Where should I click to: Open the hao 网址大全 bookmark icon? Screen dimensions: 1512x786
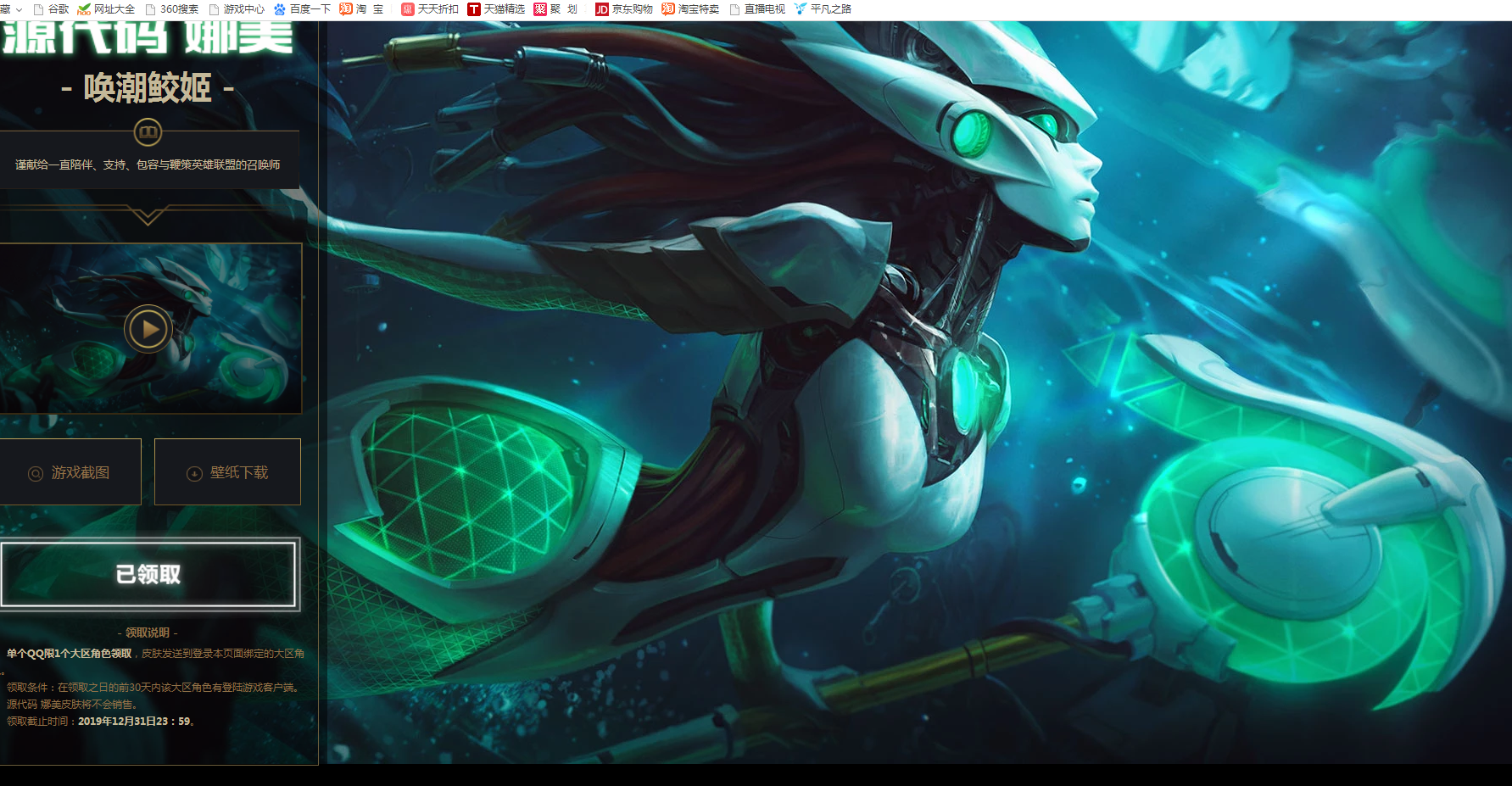click(84, 9)
